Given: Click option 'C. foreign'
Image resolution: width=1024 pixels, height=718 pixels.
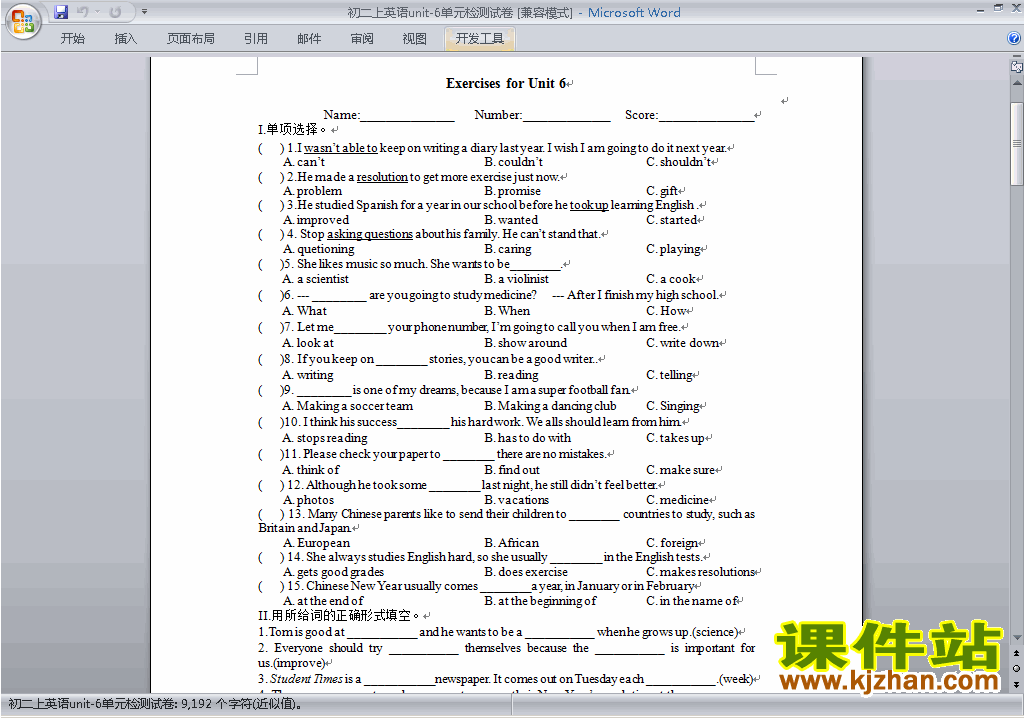Looking at the screenshot, I should 672,543.
